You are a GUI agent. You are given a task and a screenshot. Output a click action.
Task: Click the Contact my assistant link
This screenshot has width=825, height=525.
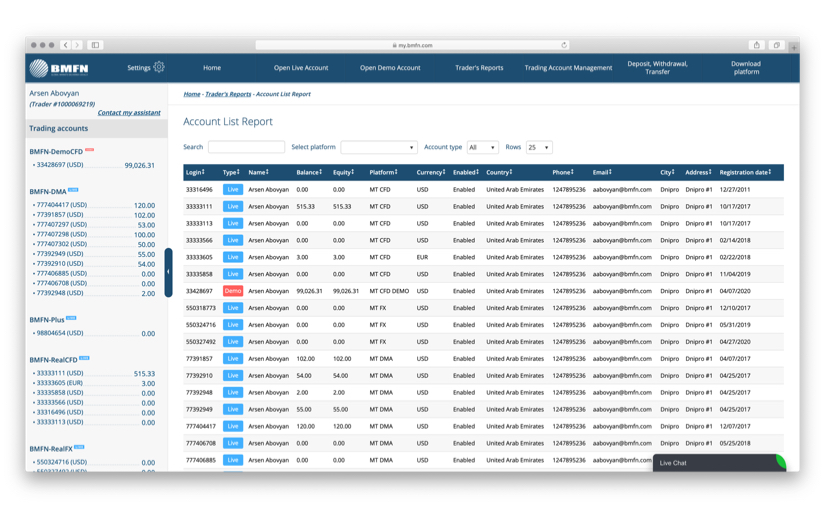click(x=129, y=113)
